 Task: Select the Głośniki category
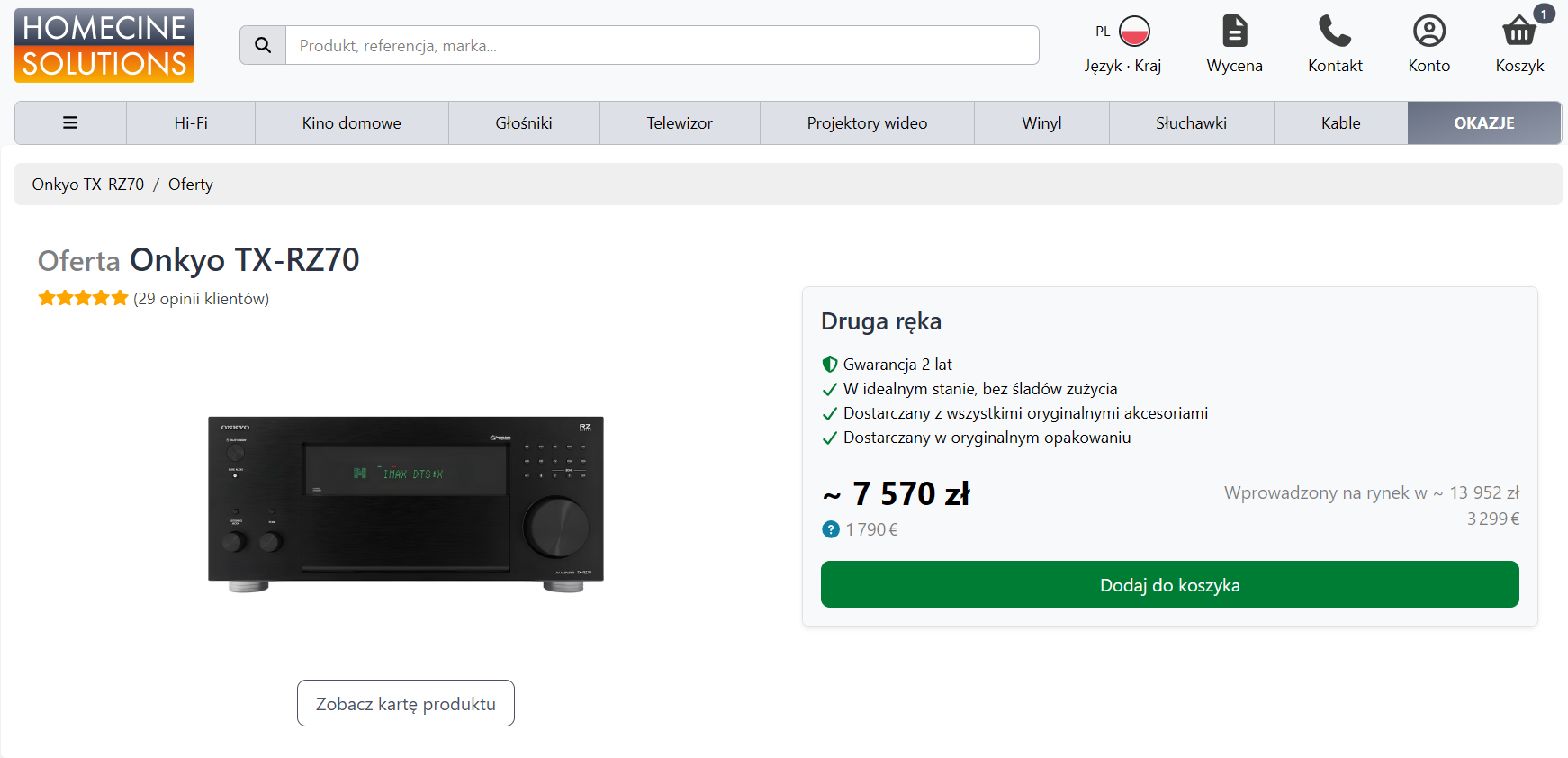[524, 123]
